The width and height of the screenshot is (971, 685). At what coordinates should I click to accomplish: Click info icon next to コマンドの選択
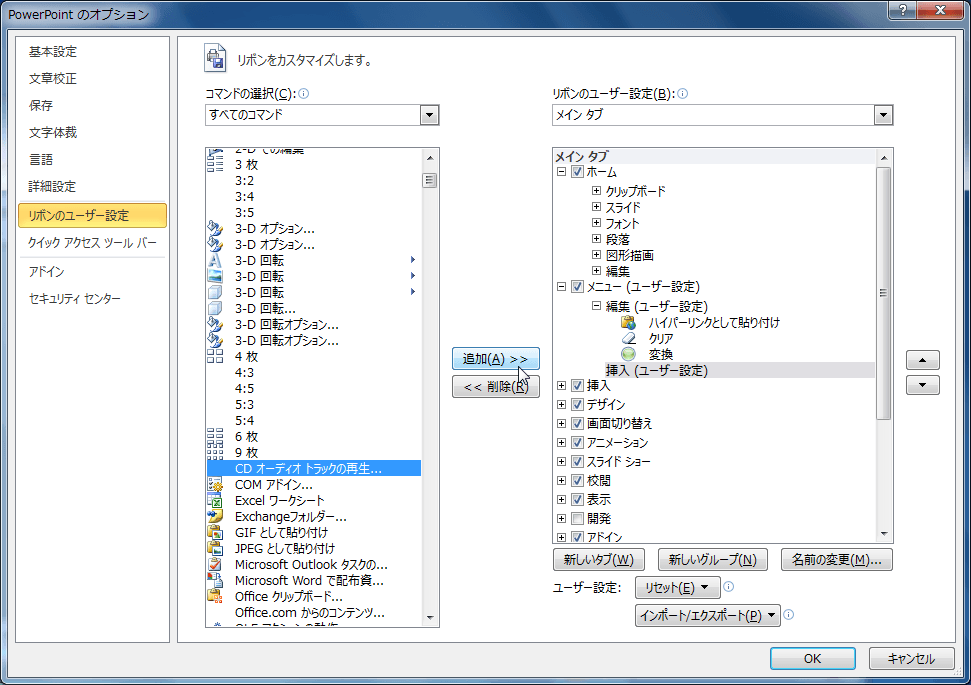coord(303,94)
